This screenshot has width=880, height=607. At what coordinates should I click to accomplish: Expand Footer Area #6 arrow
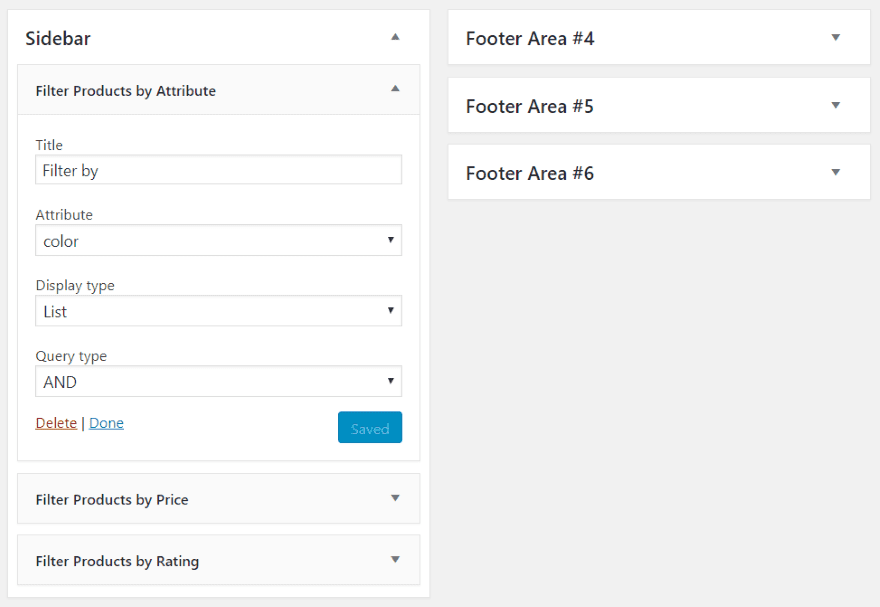836,172
